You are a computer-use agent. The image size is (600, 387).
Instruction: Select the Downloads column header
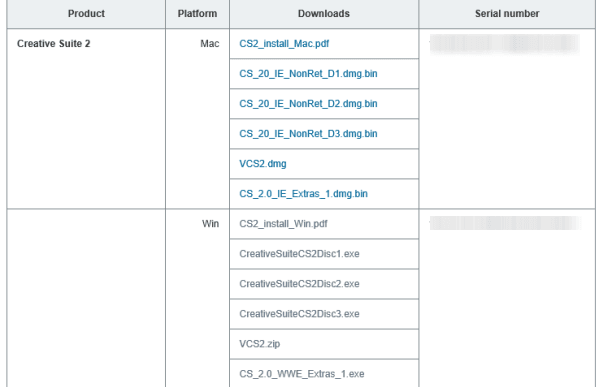pyautogui.click(x=324, y=13)
